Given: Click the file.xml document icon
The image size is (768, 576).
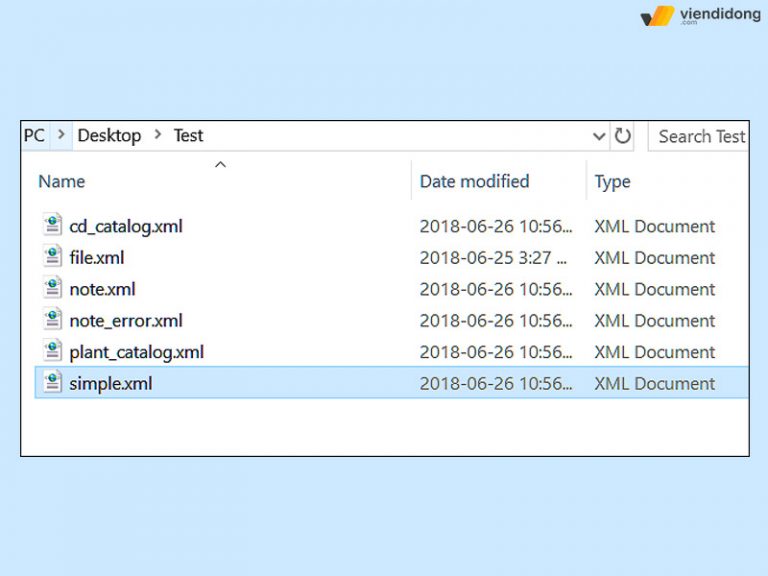Looking at the screenshot, I should (52, 257).
